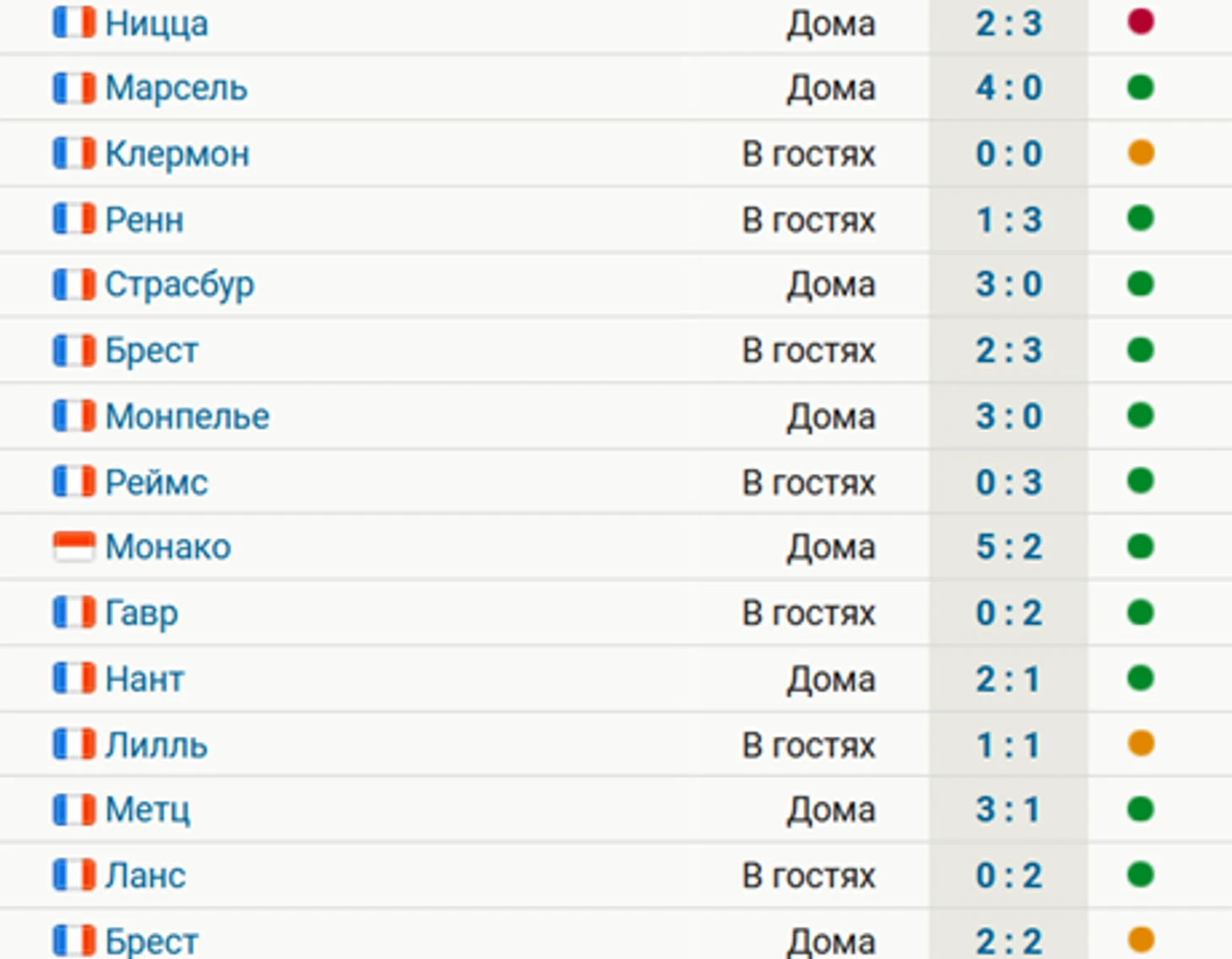
Task: Click the 1 : 1 score for Лилль
Action: coord(1008,745)
